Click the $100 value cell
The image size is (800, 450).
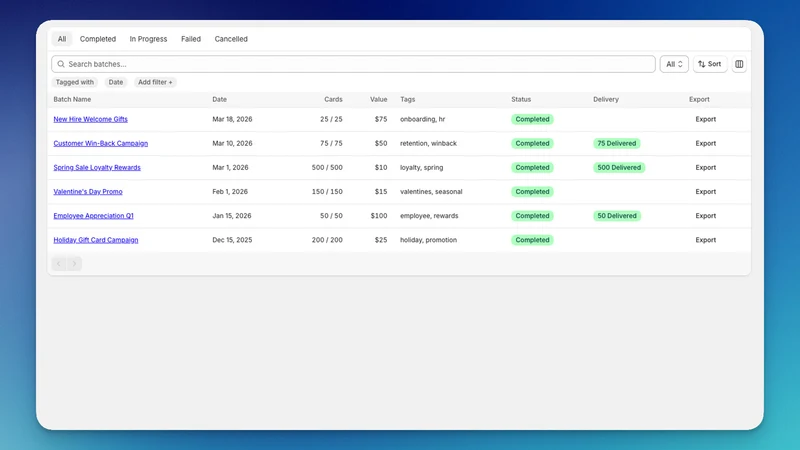coord(379,216)
